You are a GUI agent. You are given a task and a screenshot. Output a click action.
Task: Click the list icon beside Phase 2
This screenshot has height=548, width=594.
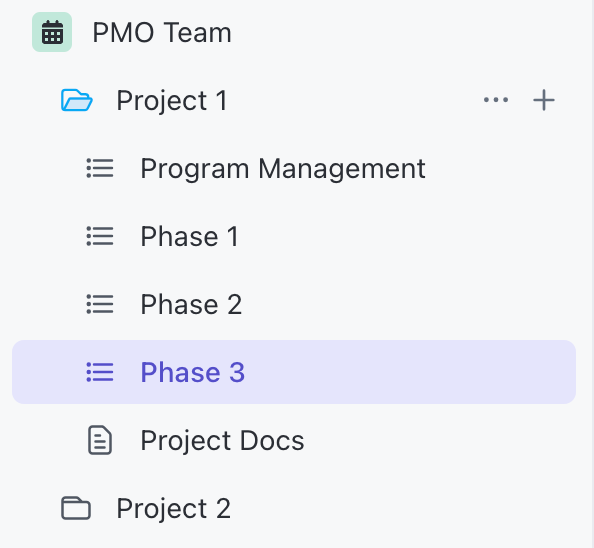(100, 304)
